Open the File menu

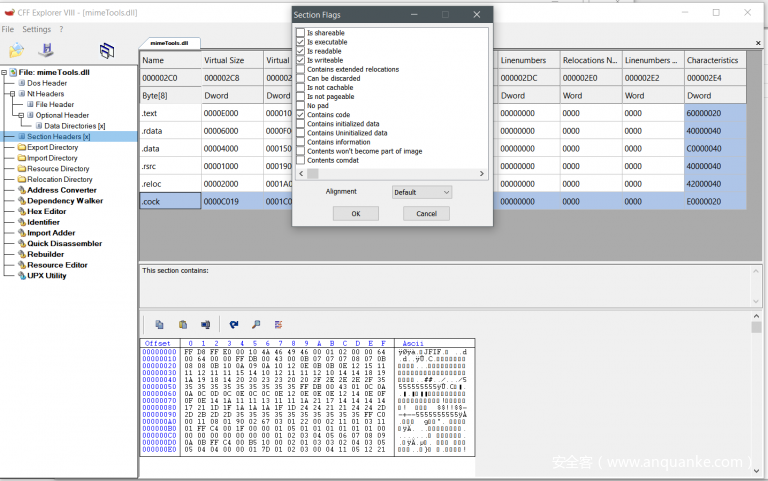(x=8, y=29)
